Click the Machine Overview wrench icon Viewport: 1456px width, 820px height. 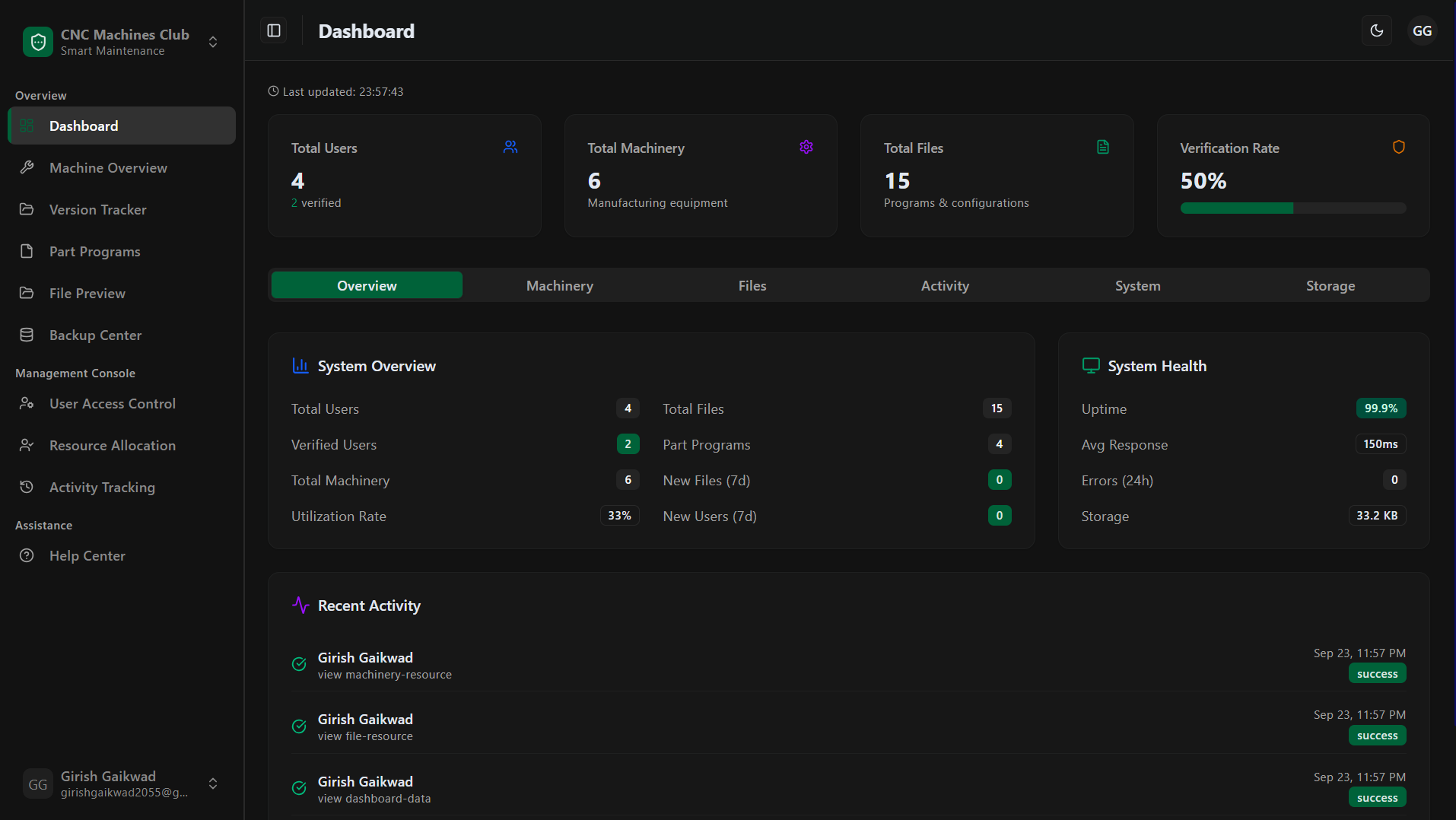(27, 167)
